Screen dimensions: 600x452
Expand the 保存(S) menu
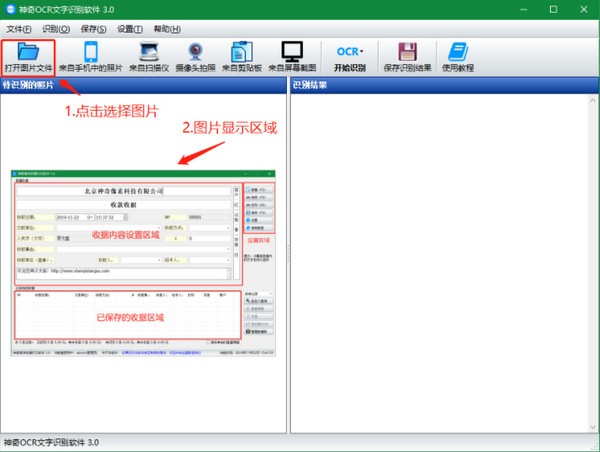95,29
